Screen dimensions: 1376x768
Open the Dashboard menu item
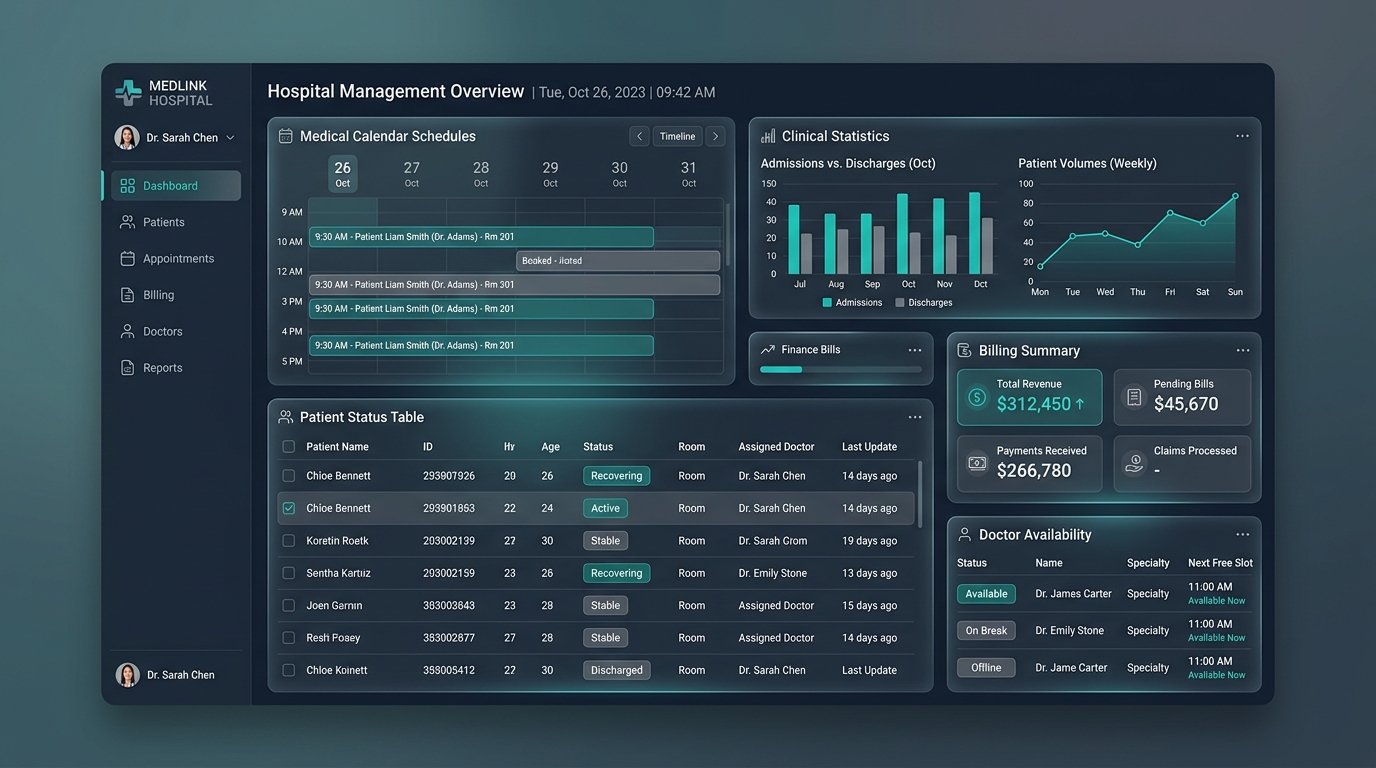[x=175, y=186]
